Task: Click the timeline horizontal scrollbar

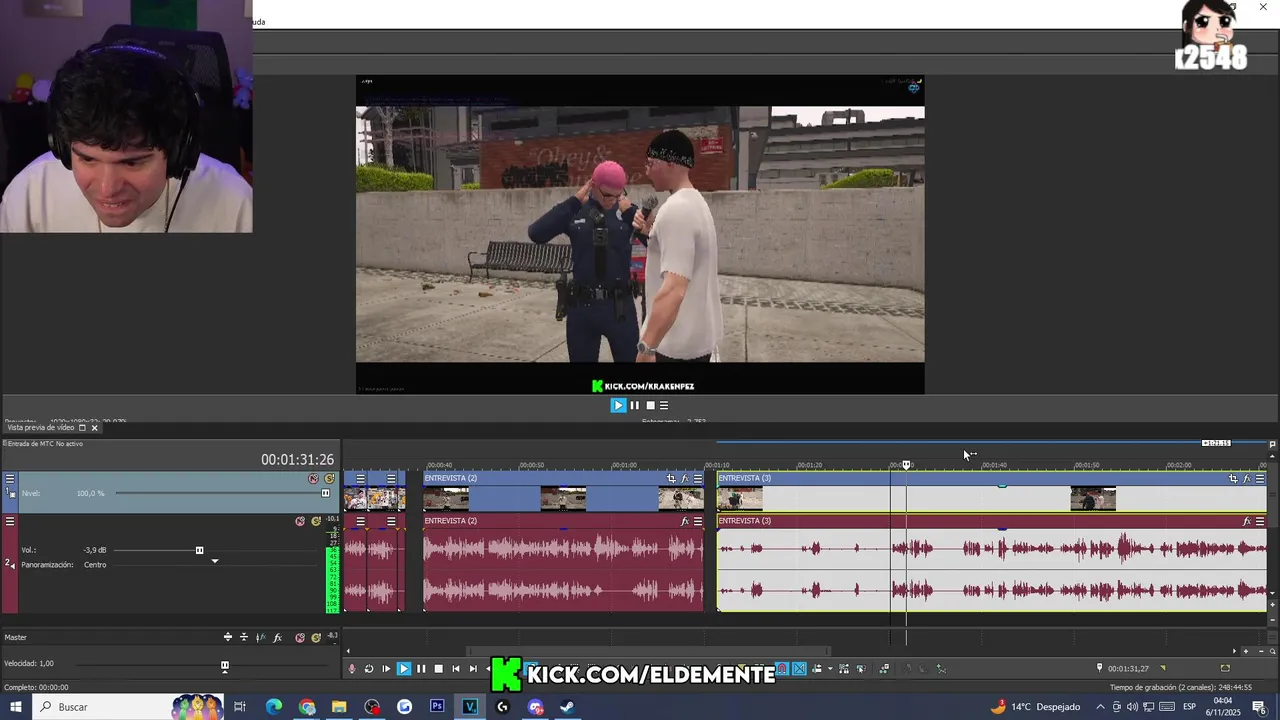Action: point(648,651)
